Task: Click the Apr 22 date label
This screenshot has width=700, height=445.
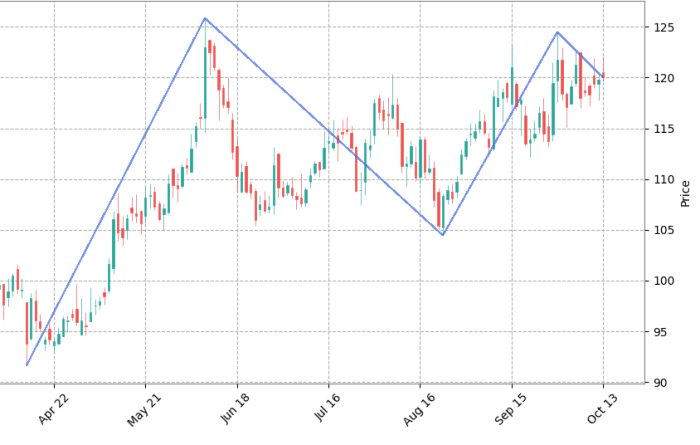Action: coord(54,410)
